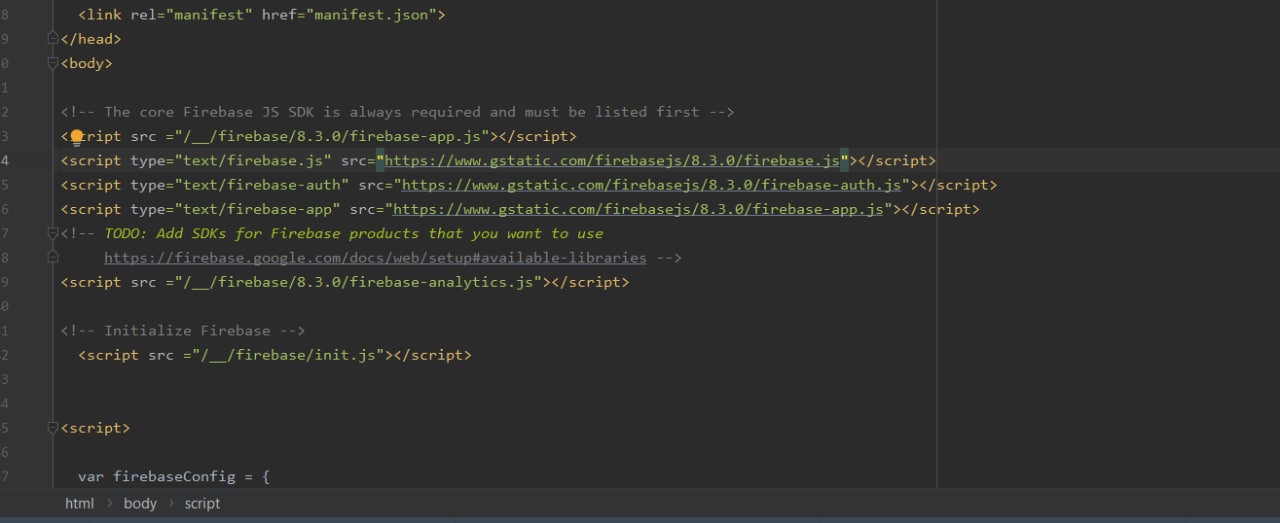Select 'html' in the breadcrumb bar
This screenshot has width=1280, height=523.
point(79,503)
